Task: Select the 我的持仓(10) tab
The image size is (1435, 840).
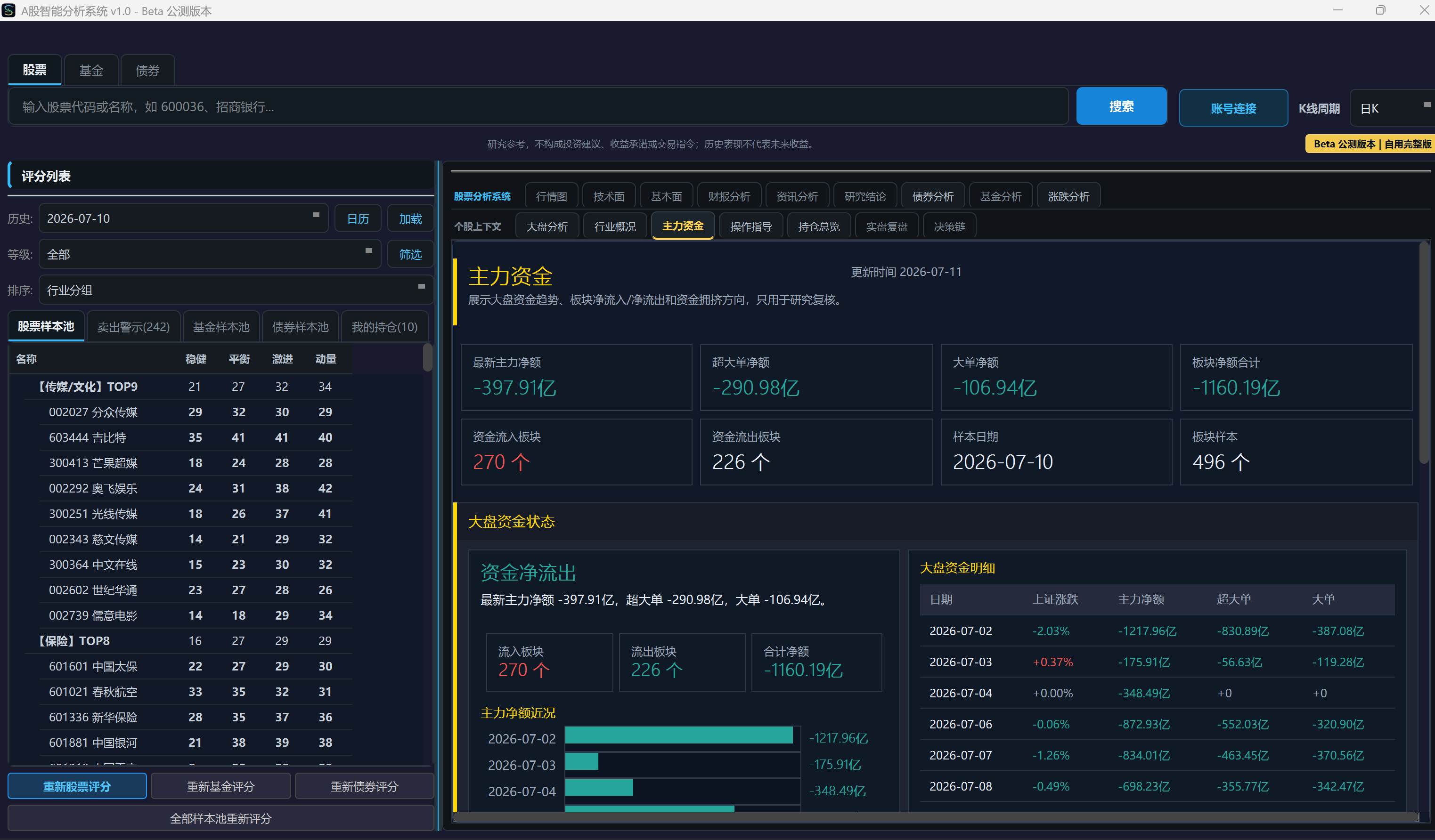Action: point(384,327)
